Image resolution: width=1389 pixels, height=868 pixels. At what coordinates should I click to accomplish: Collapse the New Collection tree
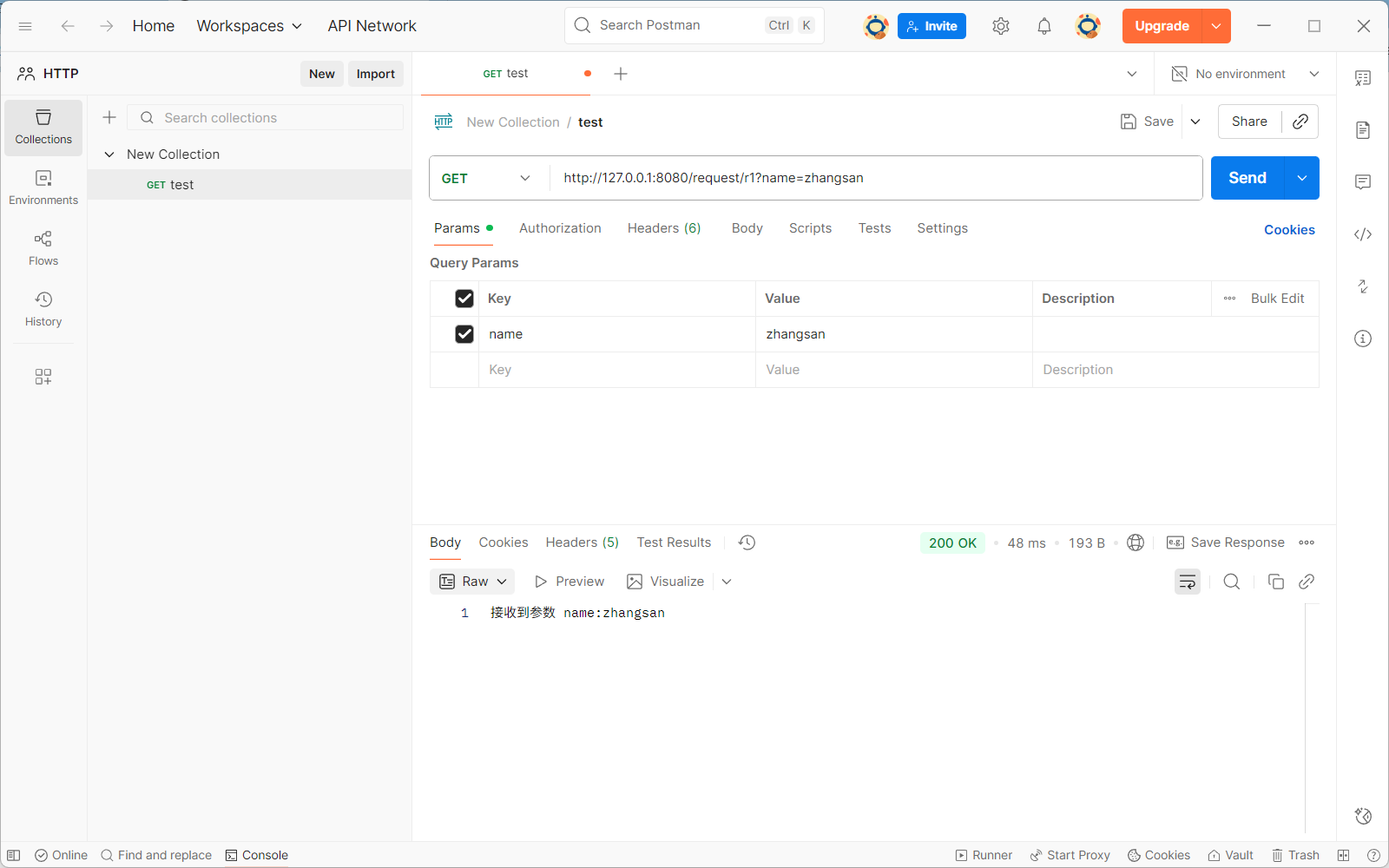tap(109, 155)
